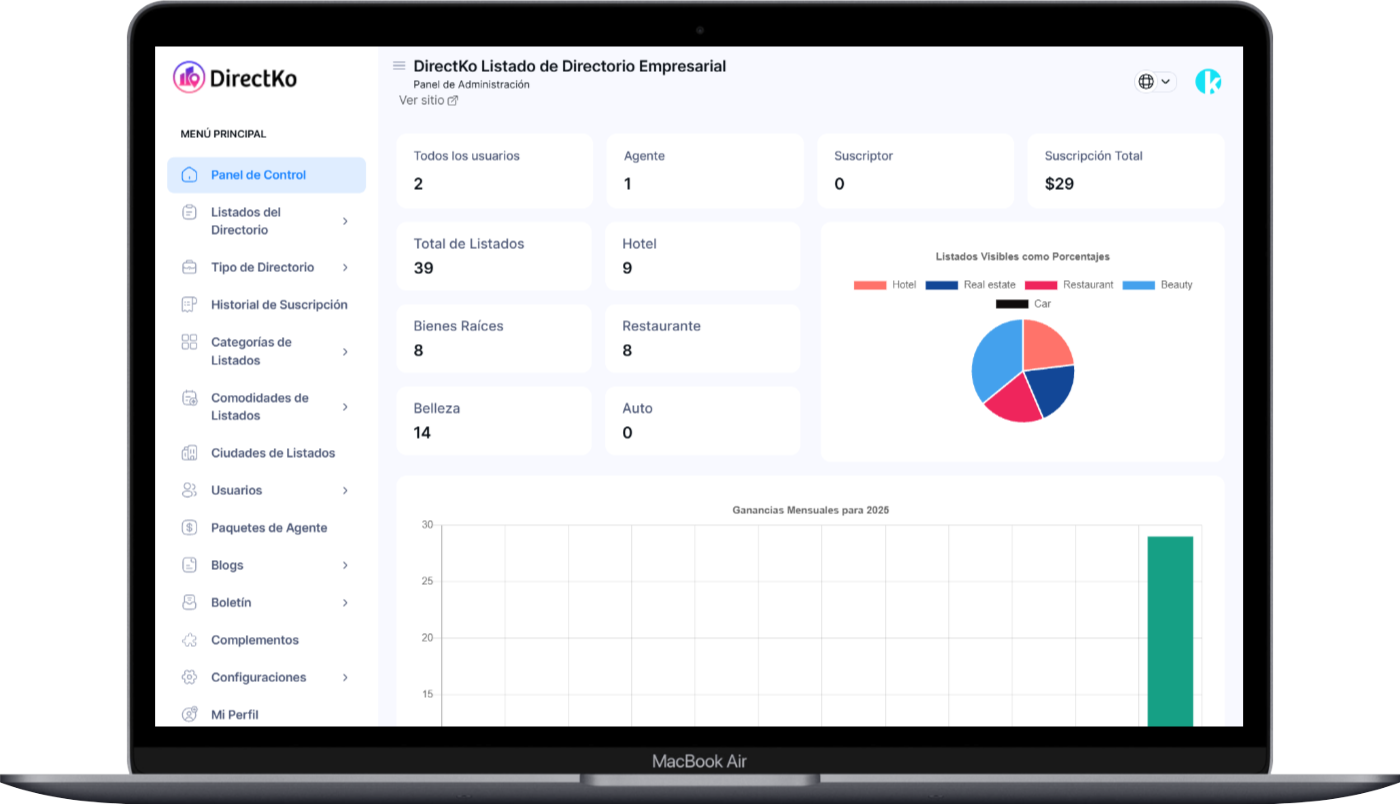Click the hamburger menu icon in header
This screenshot has height=804, width=1400.
tap(399, 66)
